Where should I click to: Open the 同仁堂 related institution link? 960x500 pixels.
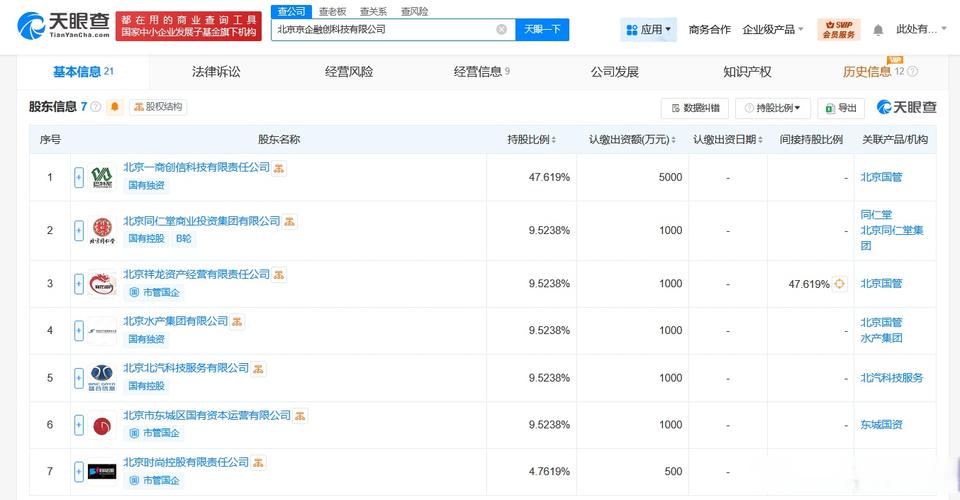click(x=876, y=215)
